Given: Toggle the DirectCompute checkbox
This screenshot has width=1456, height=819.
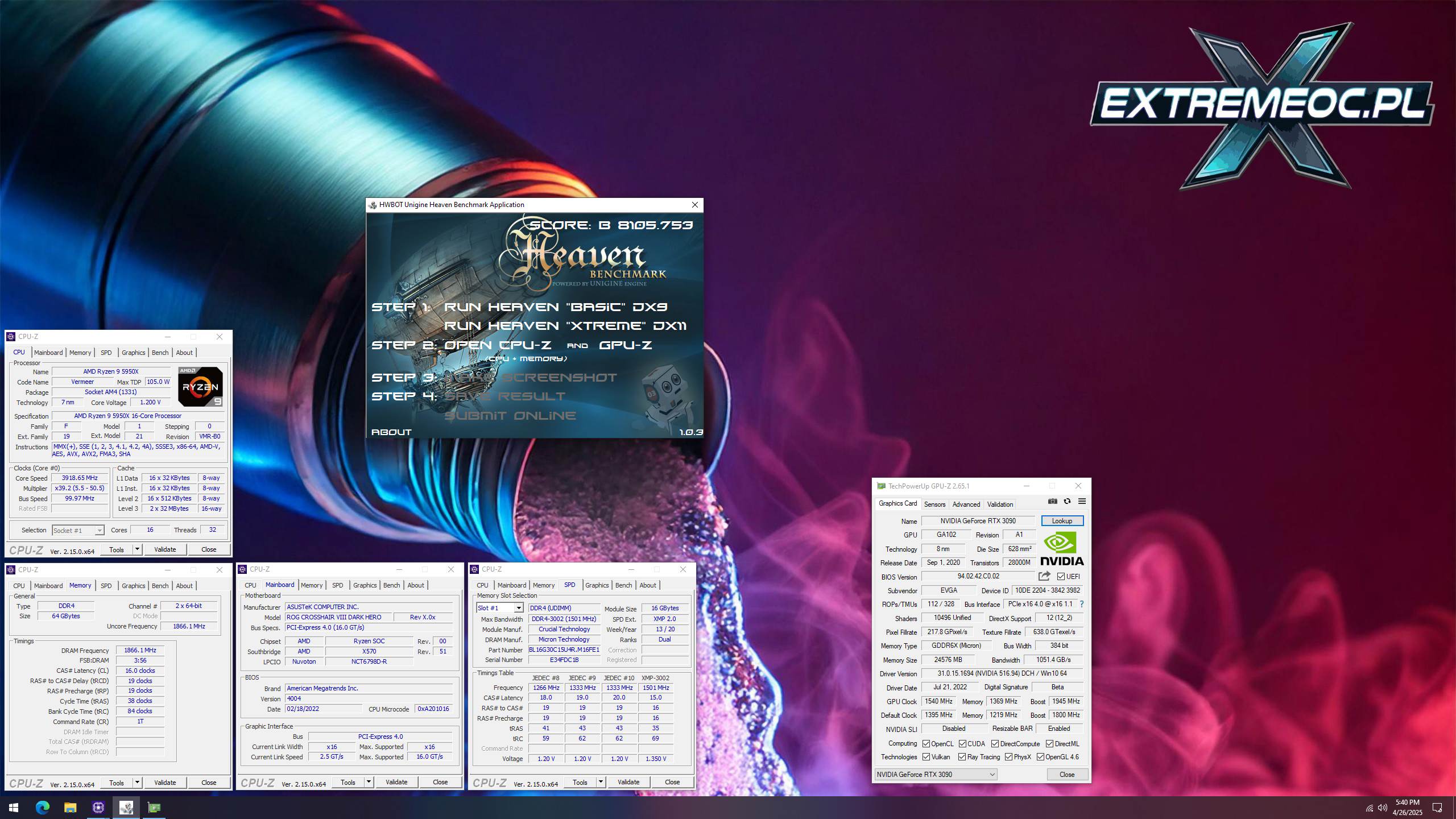Looking at the screenshot, I should [995, 744].
